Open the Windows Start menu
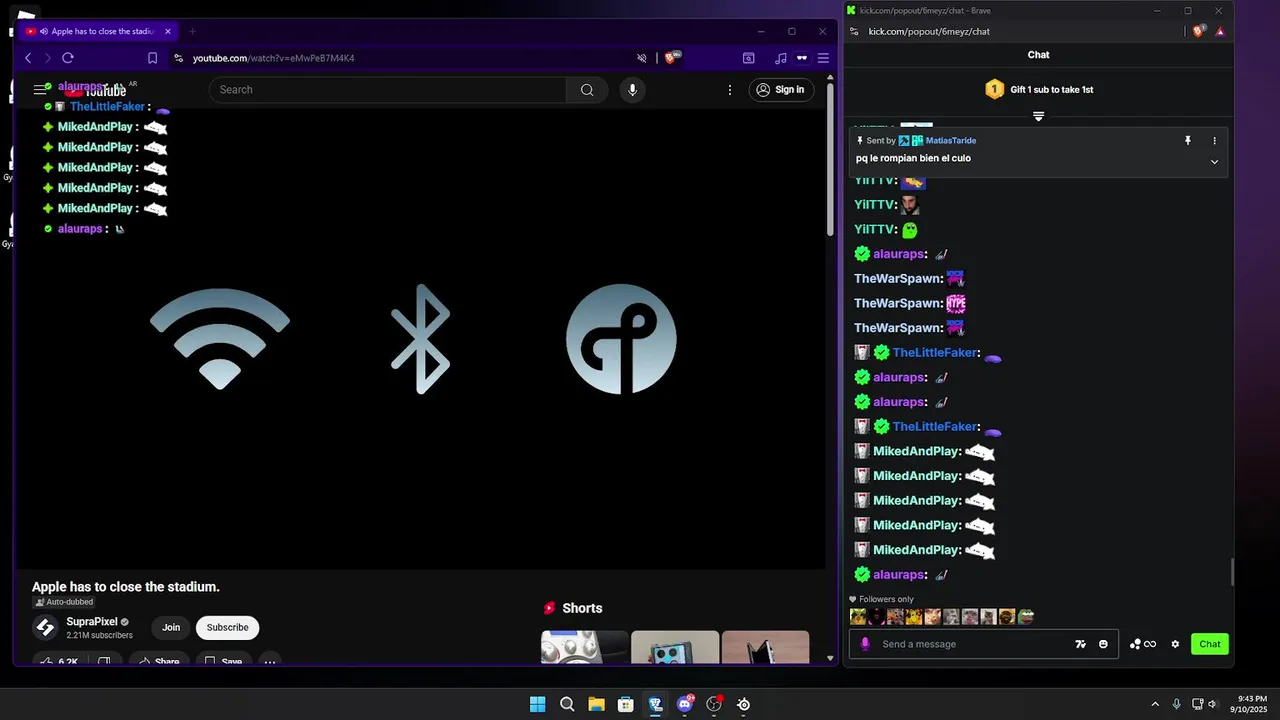This screenshot has width=1280, height=720. pos(538,704)
